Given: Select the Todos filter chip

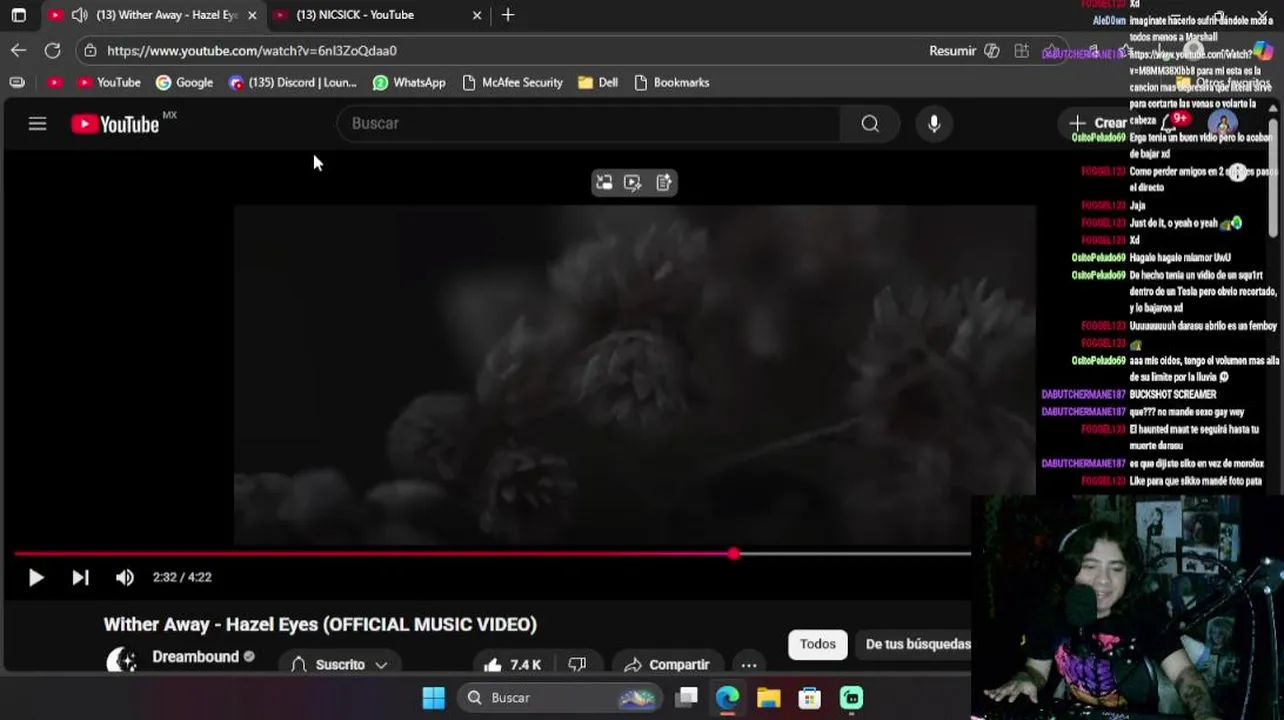Looking at the screenshot, I should tap(817, 644).
